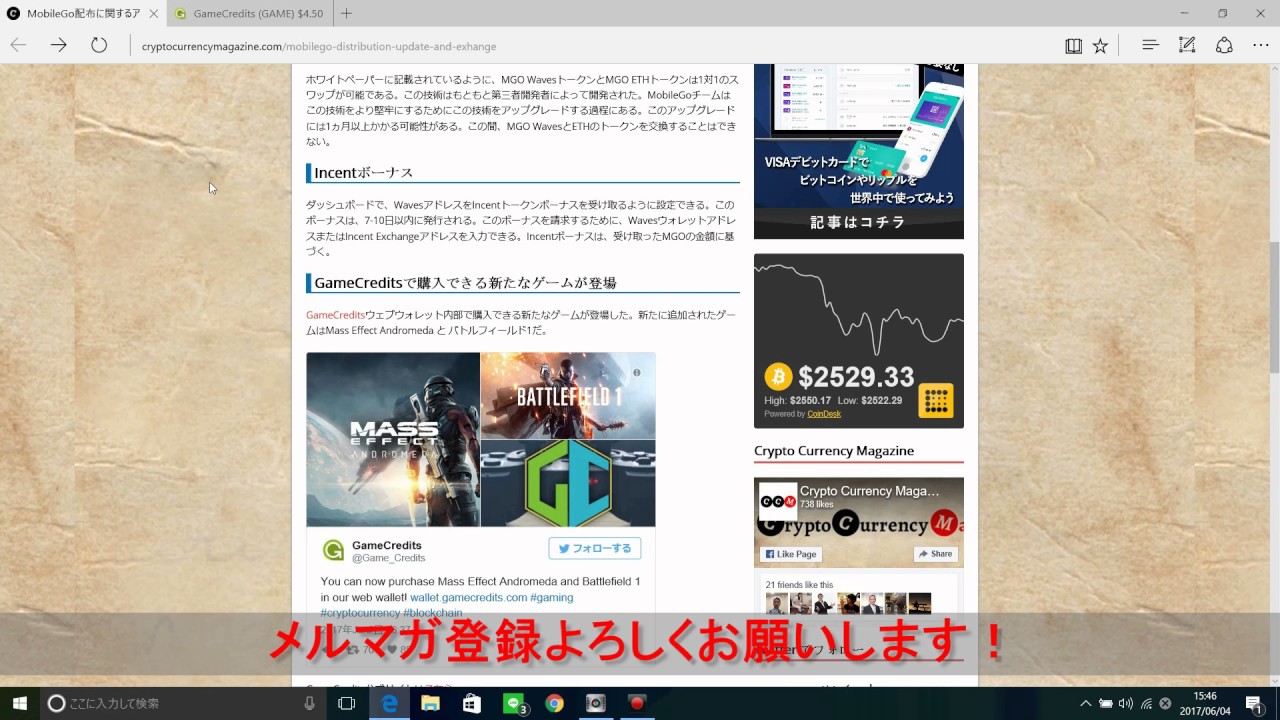Click Incentボーナス section heading
1280x720 pixels.
(x=363, y=173)
